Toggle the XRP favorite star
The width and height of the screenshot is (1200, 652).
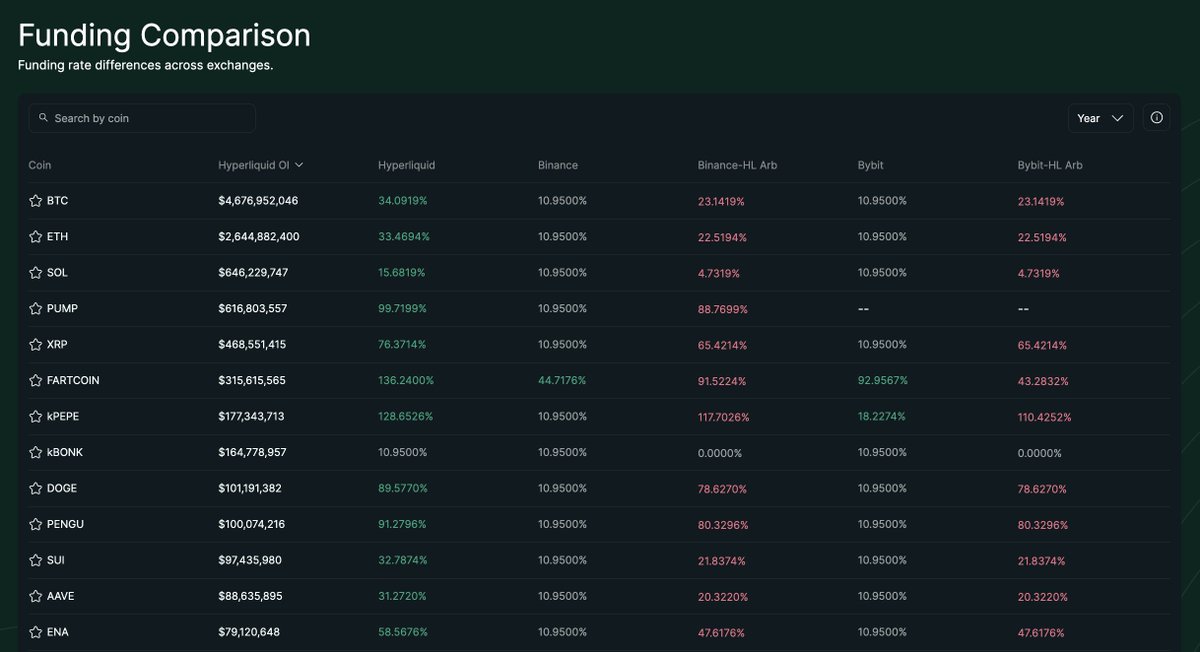(35, 345)
